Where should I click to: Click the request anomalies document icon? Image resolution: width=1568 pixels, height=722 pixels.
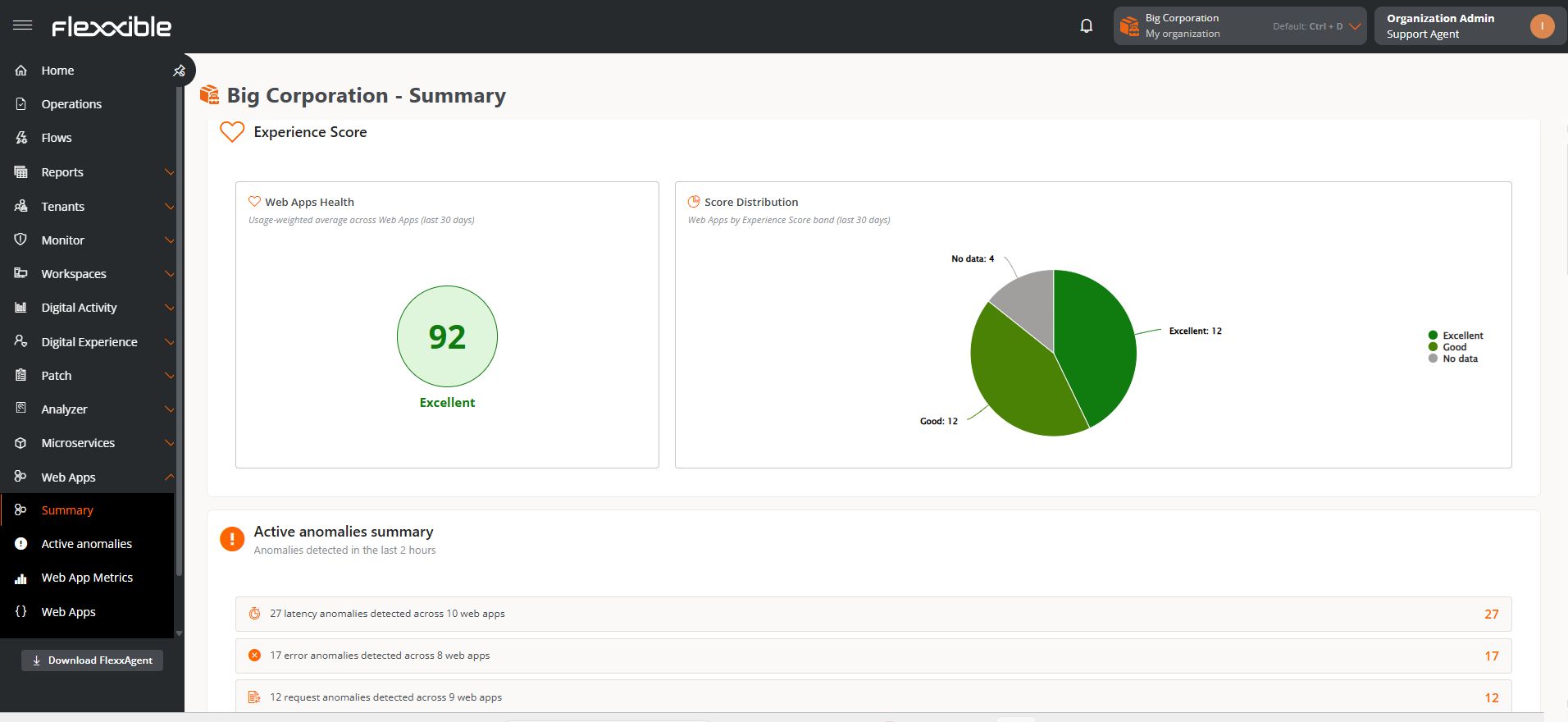[x=255, y=697]
